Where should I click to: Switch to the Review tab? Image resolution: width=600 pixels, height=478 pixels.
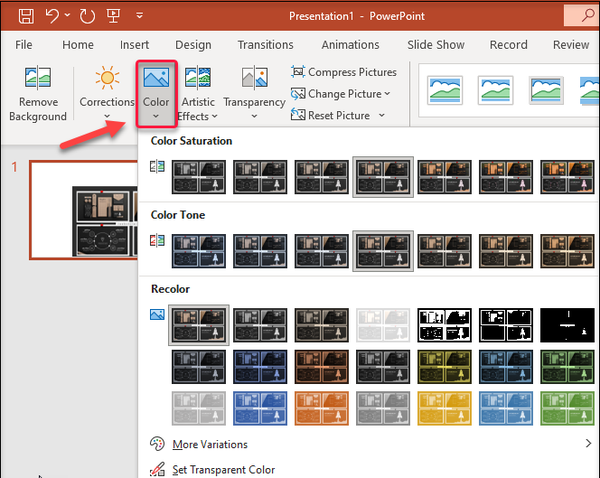[571, 45]
